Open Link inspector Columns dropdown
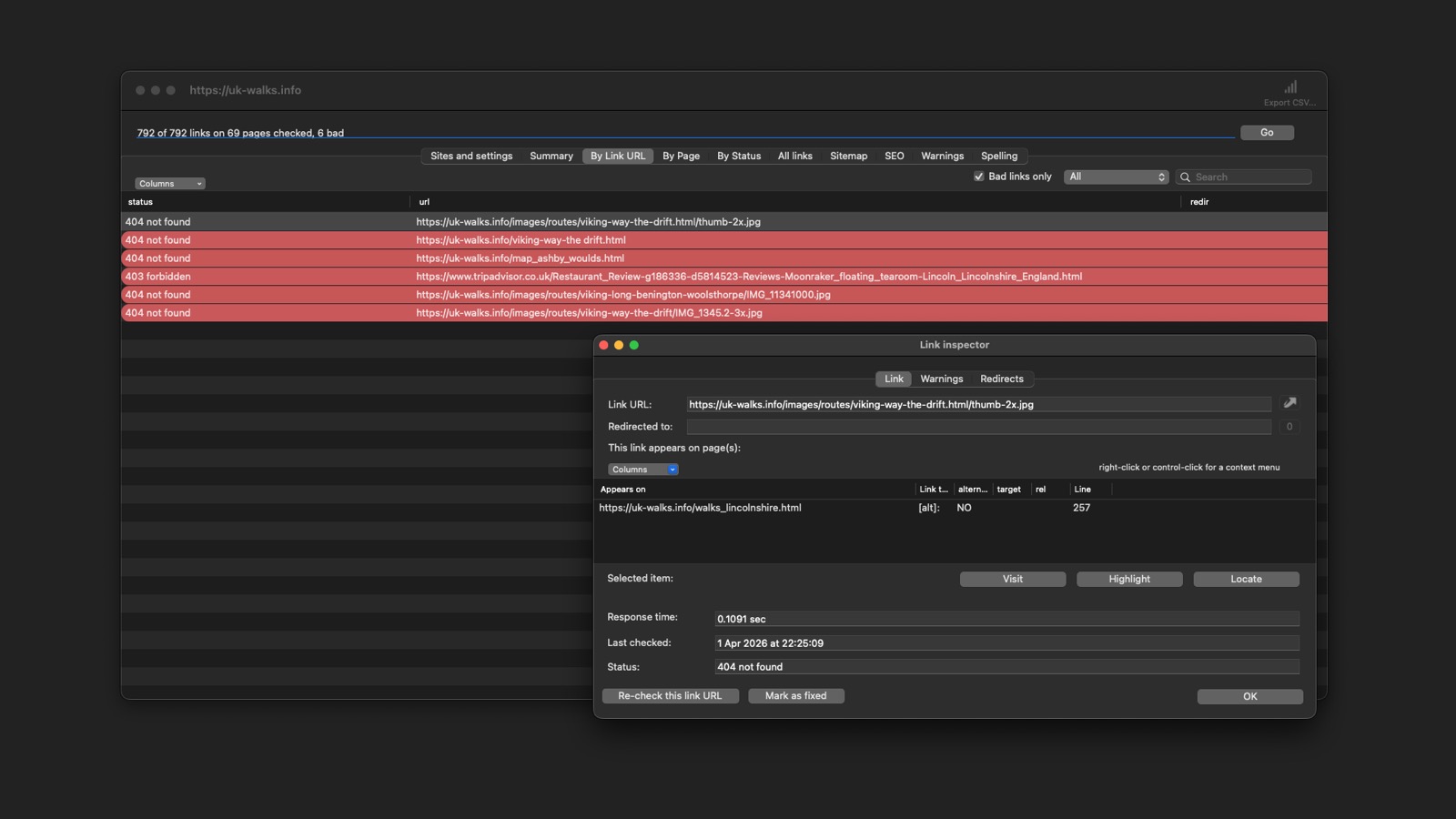Viewport: 1456px width, 819px height. click(643, 470)
